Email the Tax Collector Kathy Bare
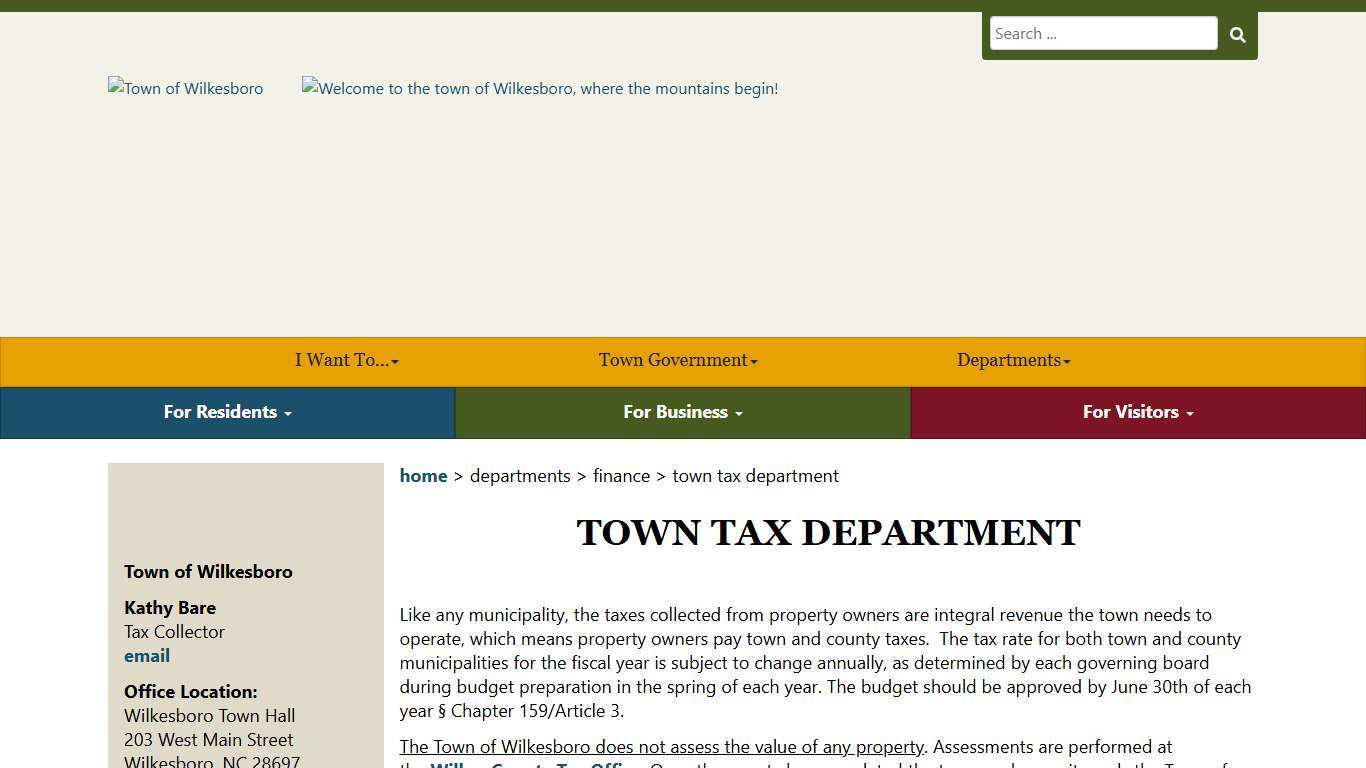Image resolution: width=1366 pixels, height=768 pixels. (147, 656)
